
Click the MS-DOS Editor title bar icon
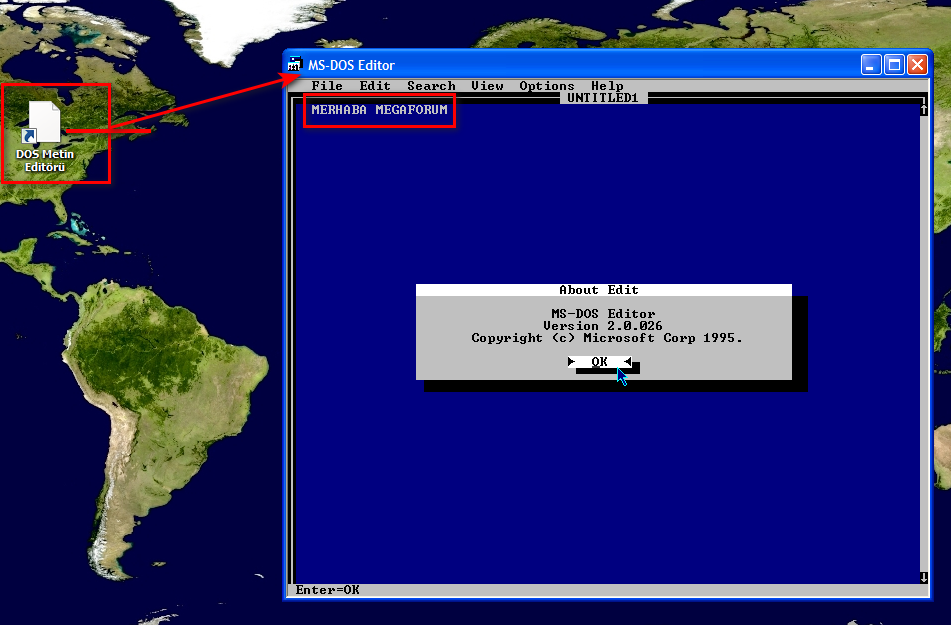pos(295,64)
